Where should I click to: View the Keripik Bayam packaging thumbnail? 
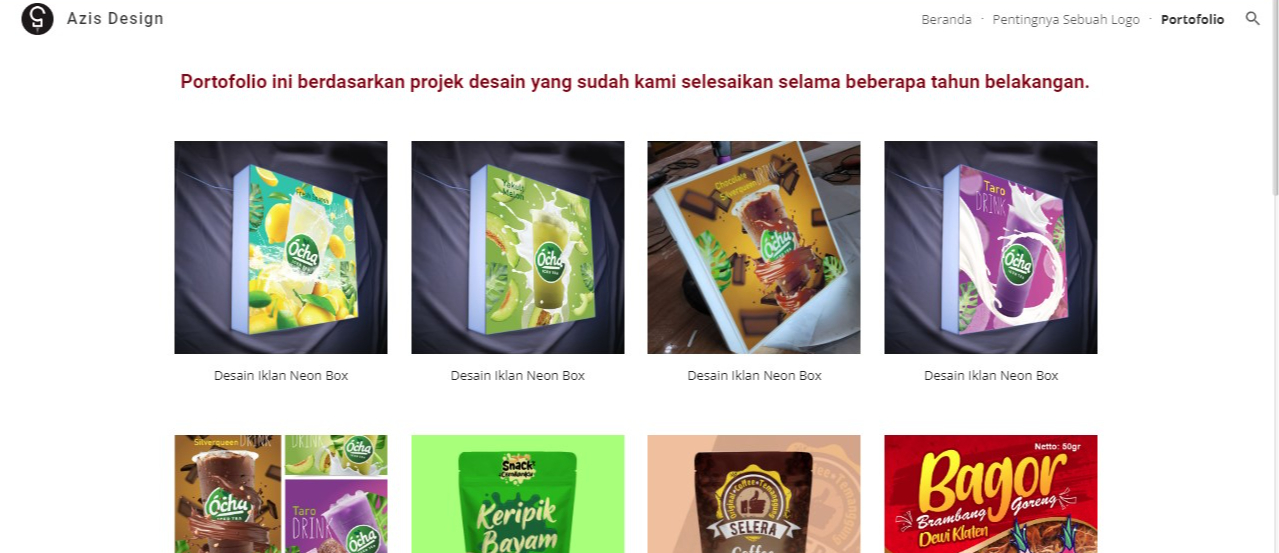[x=518, y=494]
